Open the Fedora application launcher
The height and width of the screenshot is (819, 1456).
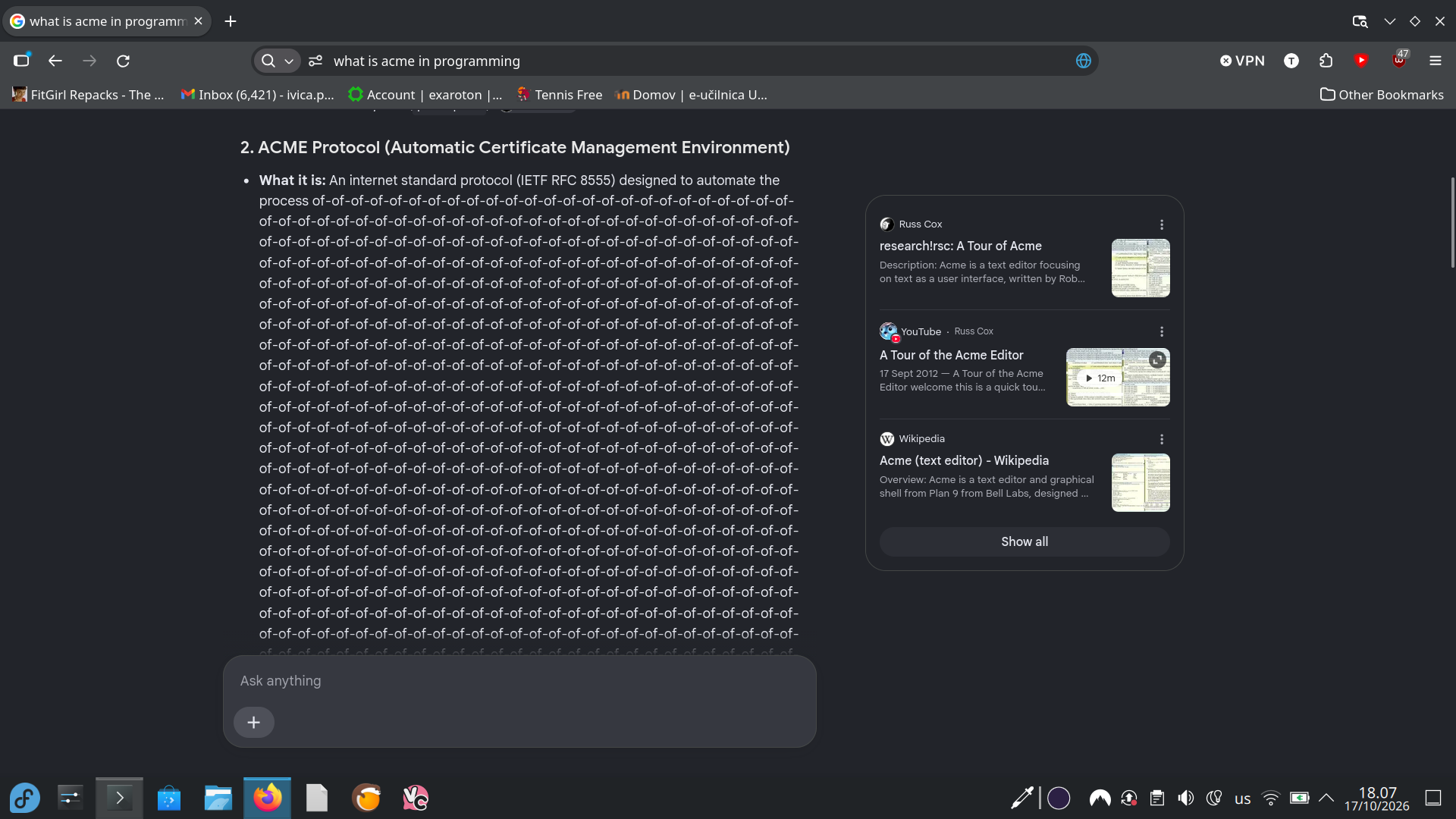pyautogui.click(x=24, y=798)
